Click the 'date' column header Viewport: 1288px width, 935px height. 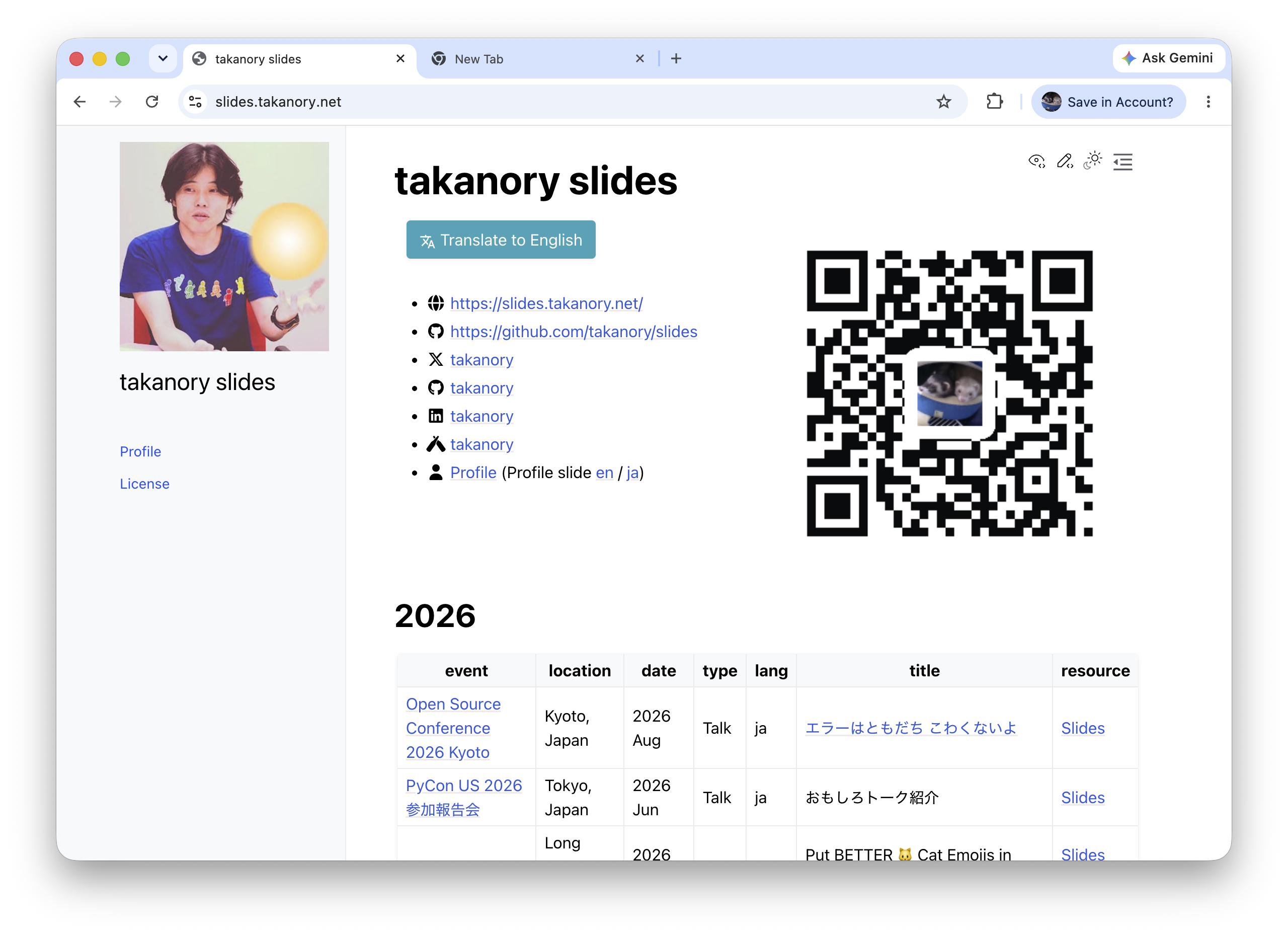click(x=658, y=671)
